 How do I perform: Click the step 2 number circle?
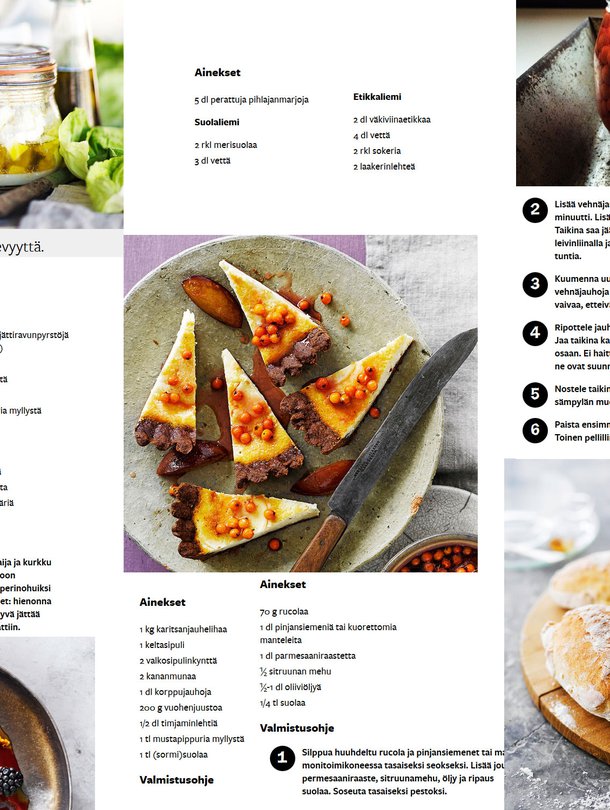[x=535, y=210]
